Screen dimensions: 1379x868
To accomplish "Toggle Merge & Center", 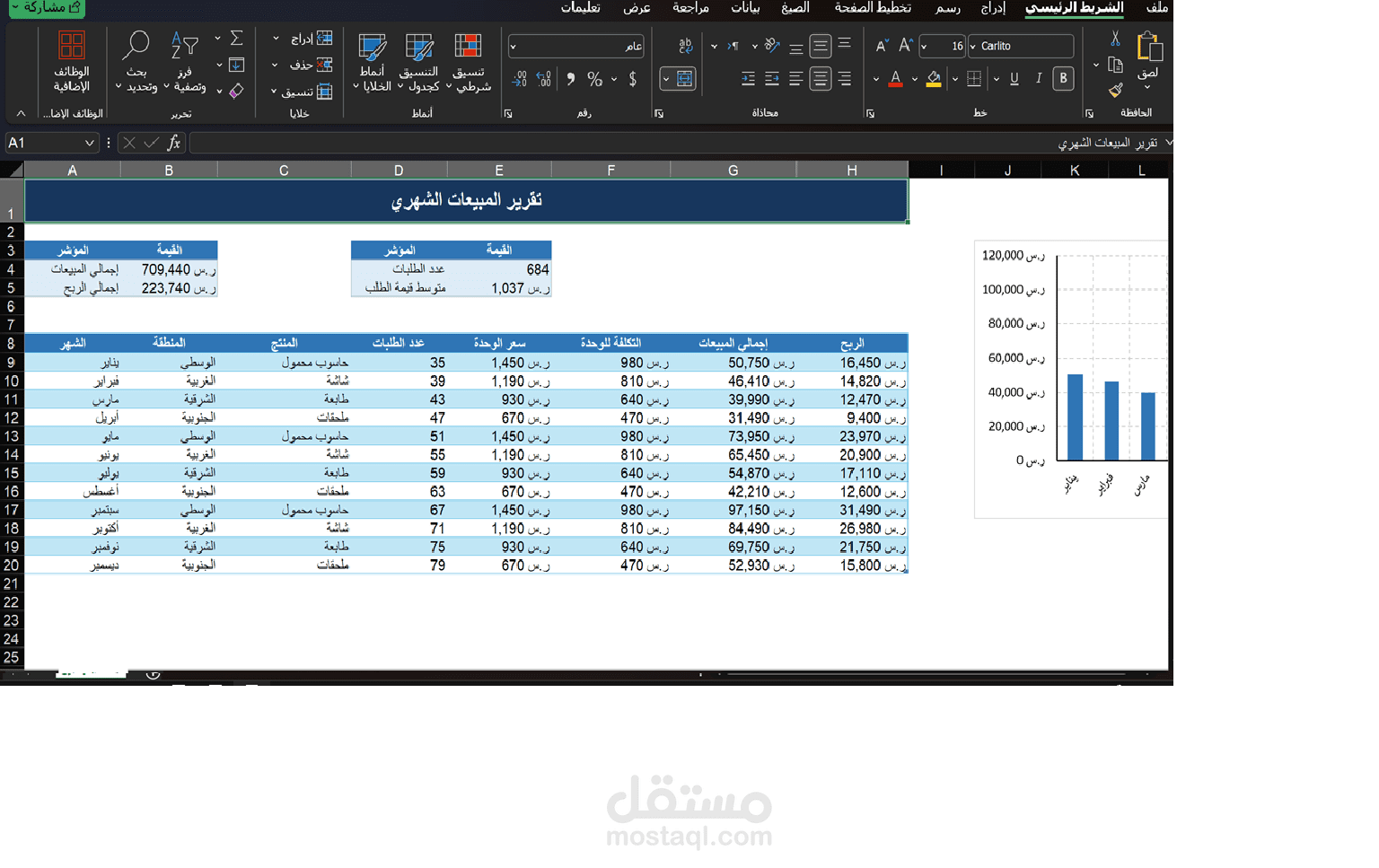I will 685,79.
